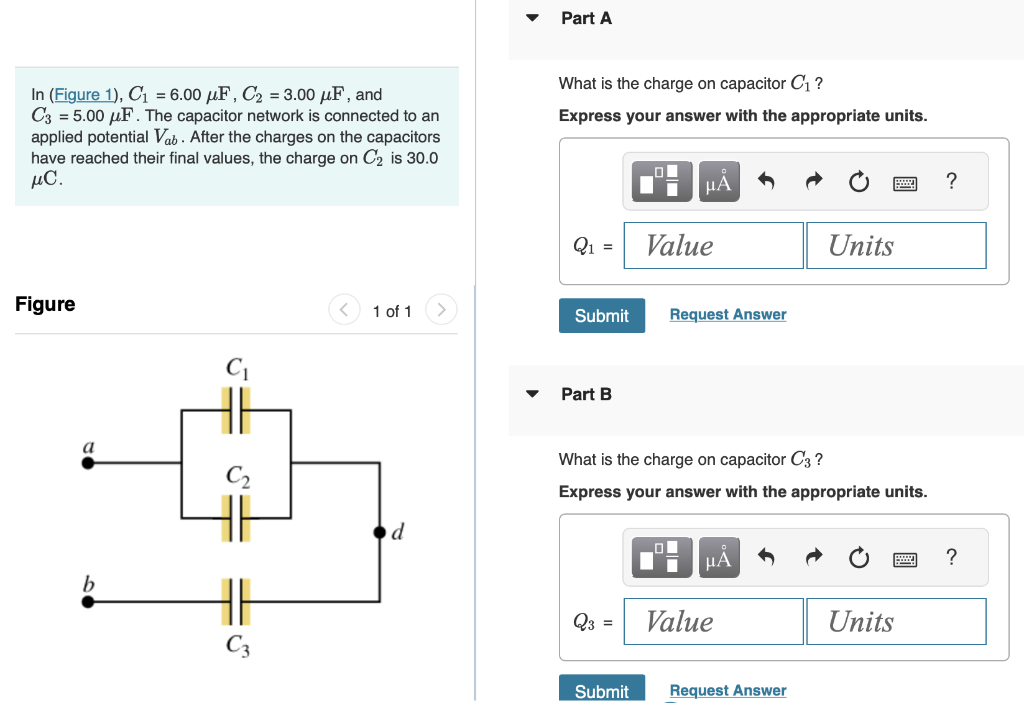Redo the entry in Part A

click(813, 181)
